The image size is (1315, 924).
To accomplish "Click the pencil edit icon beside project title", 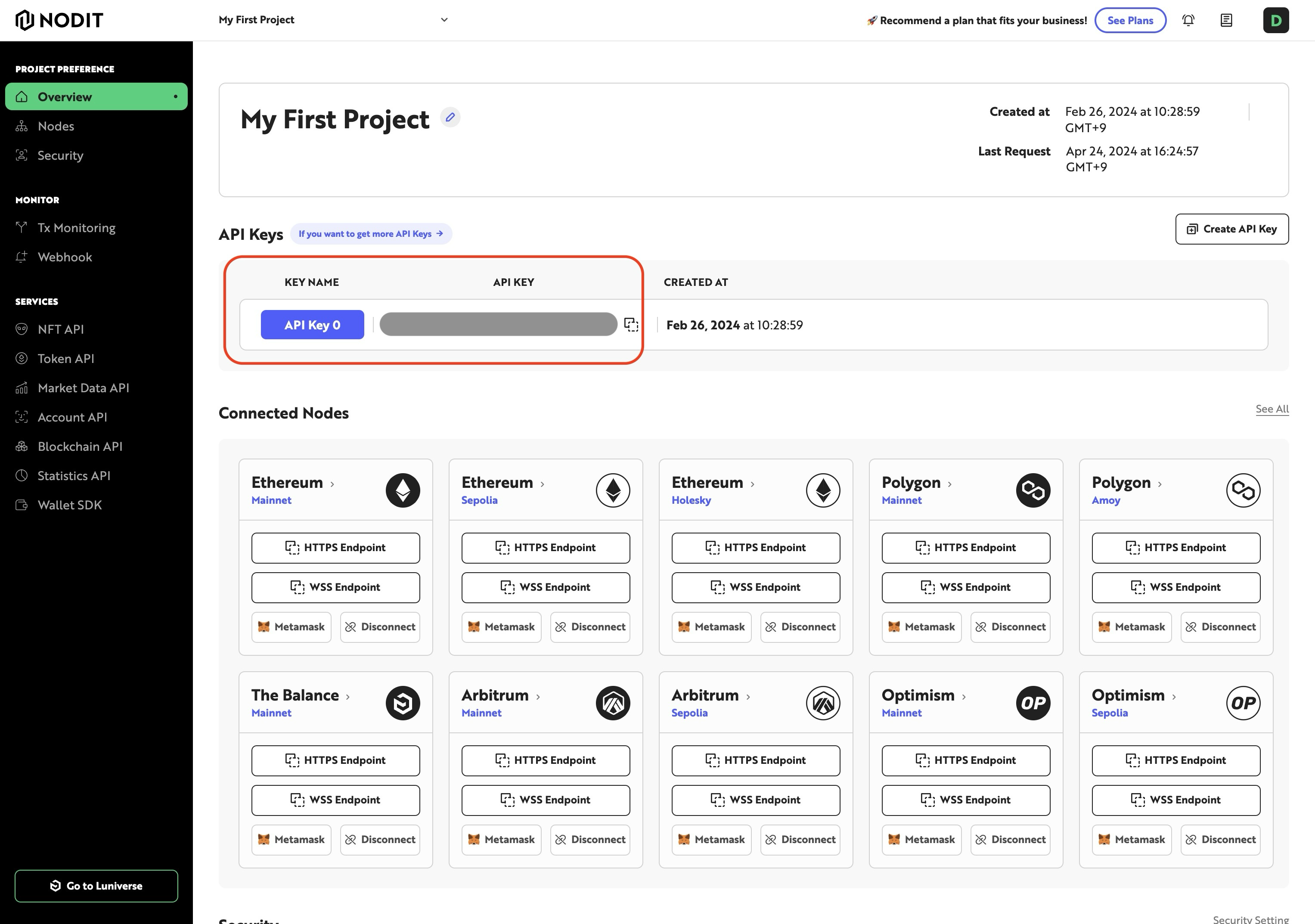I will [x=450, y=118].
